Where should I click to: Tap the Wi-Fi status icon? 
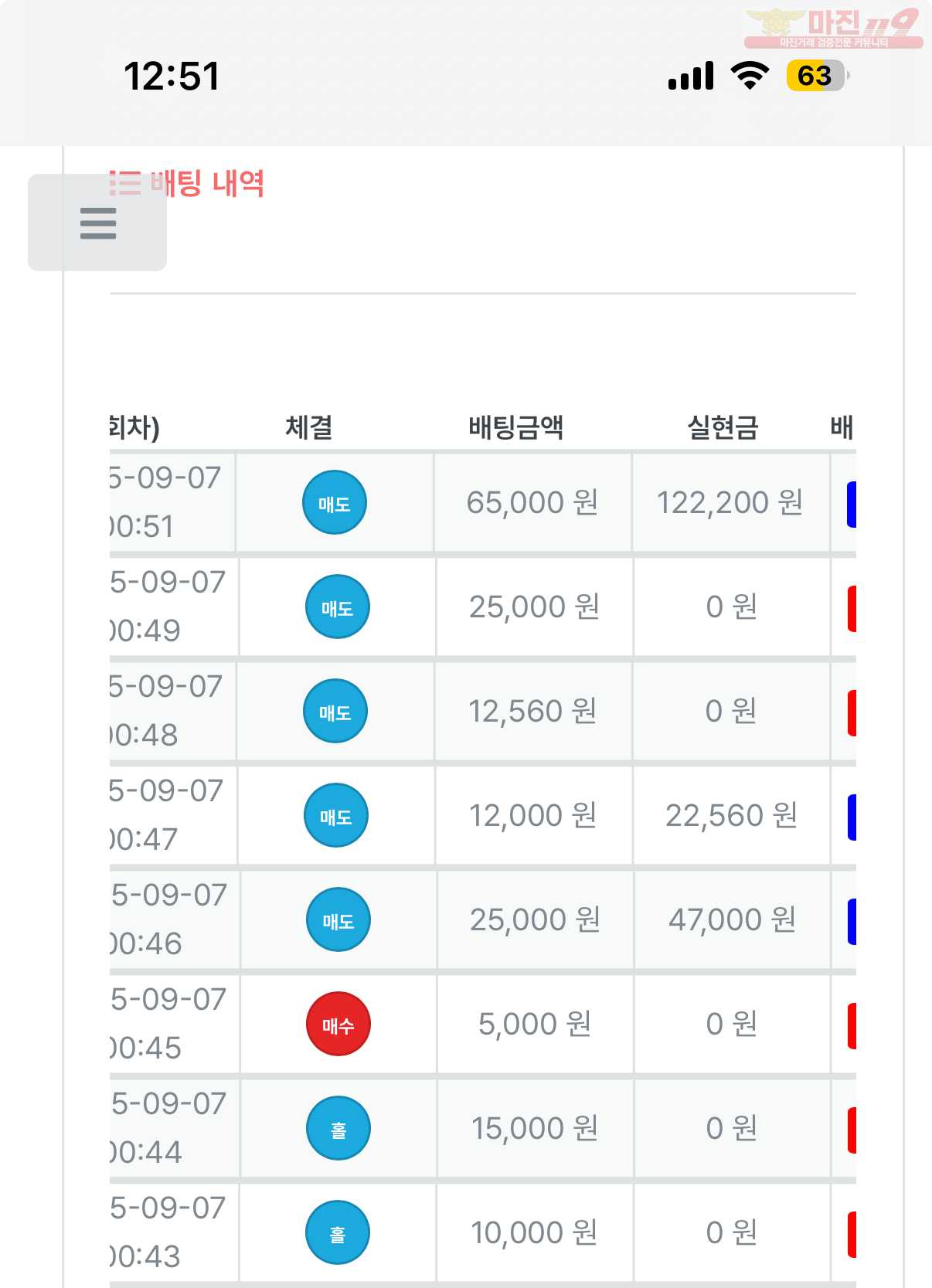coord(750,75)
